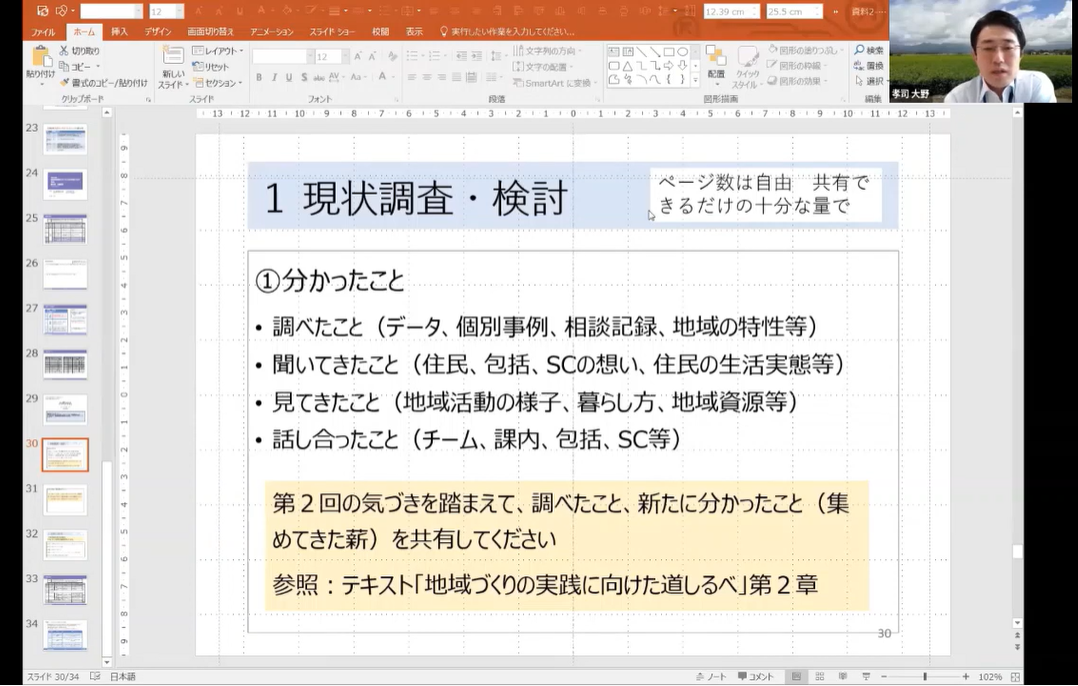This screenshot has height=686, width=1078.
Task: Click the Notes (ノート) button in status bar
Action: click(711, 677)
